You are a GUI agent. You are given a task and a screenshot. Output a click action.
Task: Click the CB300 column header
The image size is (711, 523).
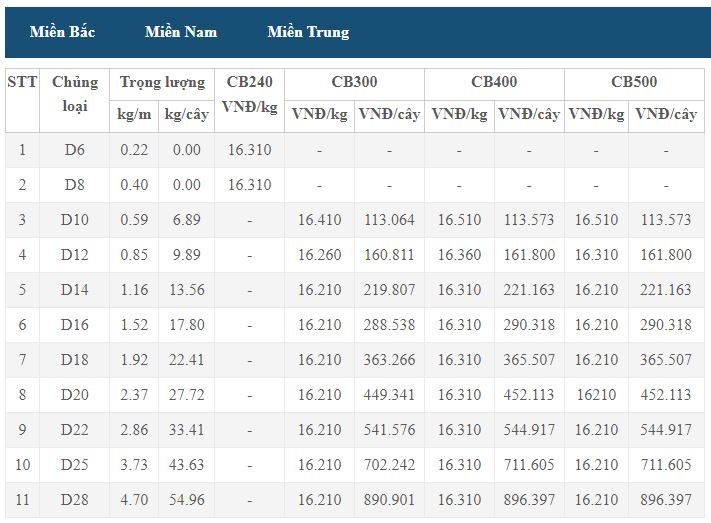click(x=354, y=84)
